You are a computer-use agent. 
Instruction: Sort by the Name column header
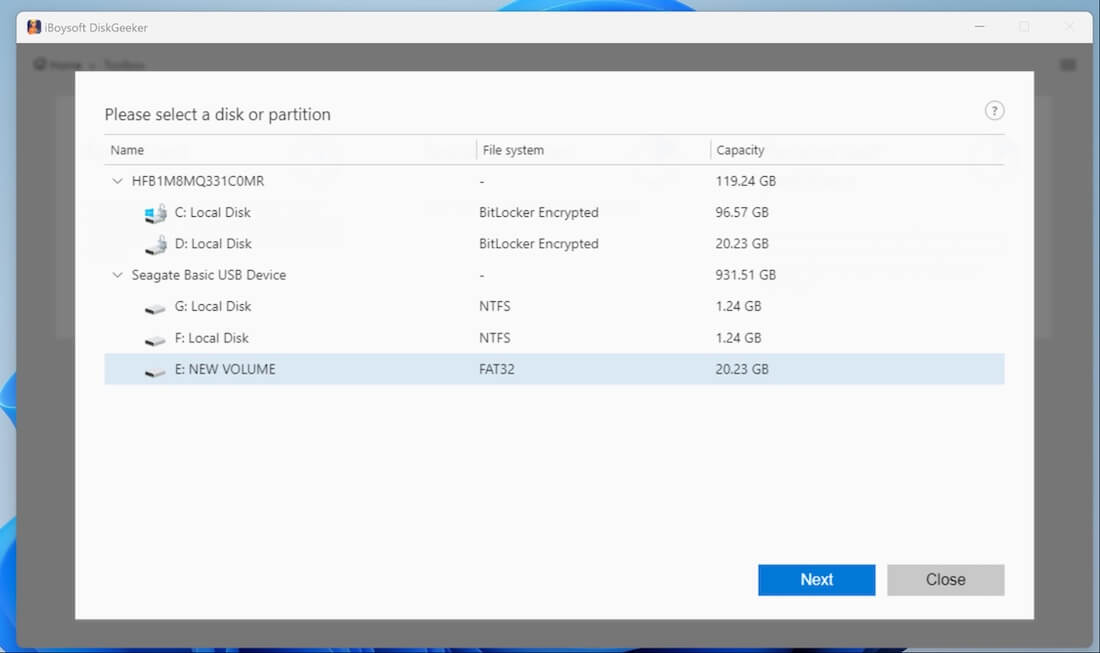coord(127,150)
